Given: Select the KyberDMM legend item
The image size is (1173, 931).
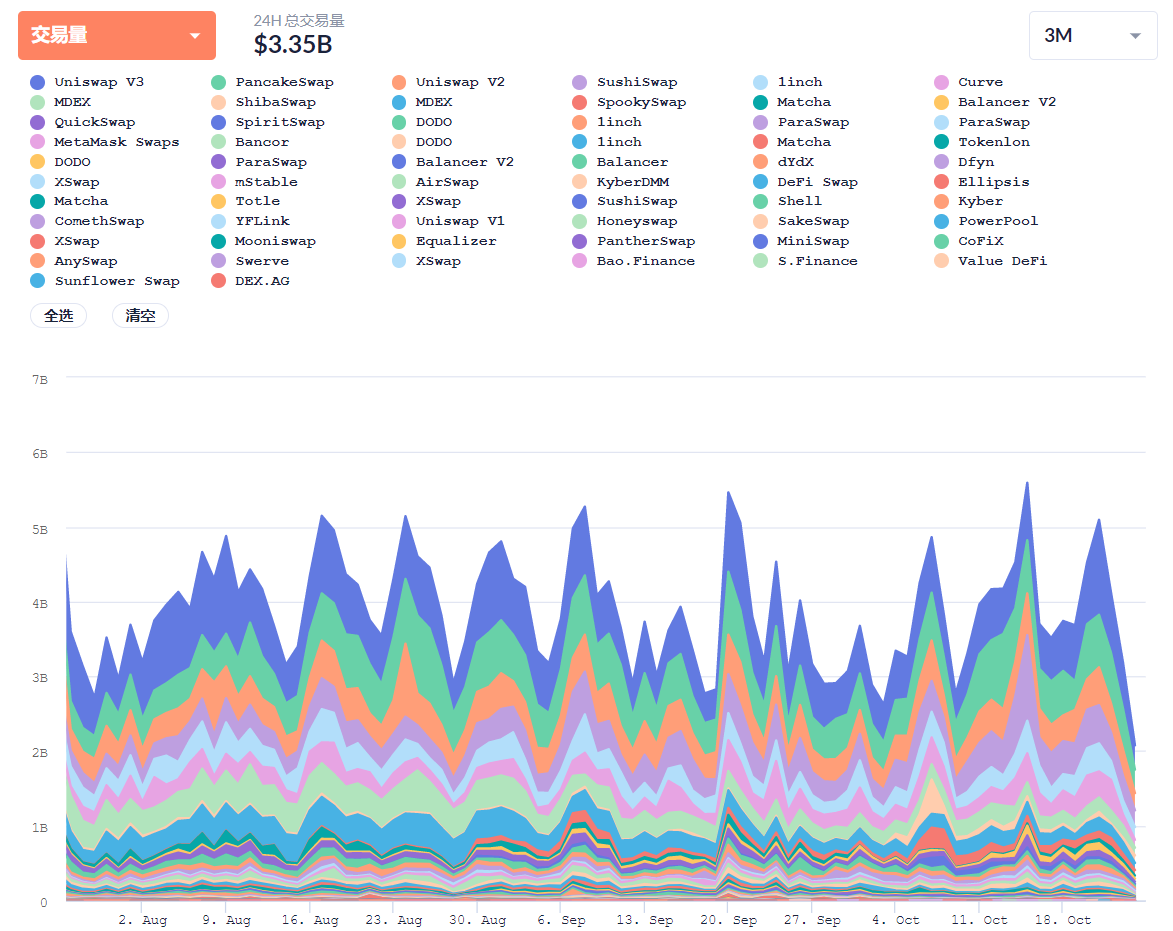Looking at the screenshot, I should coord(621,182).
